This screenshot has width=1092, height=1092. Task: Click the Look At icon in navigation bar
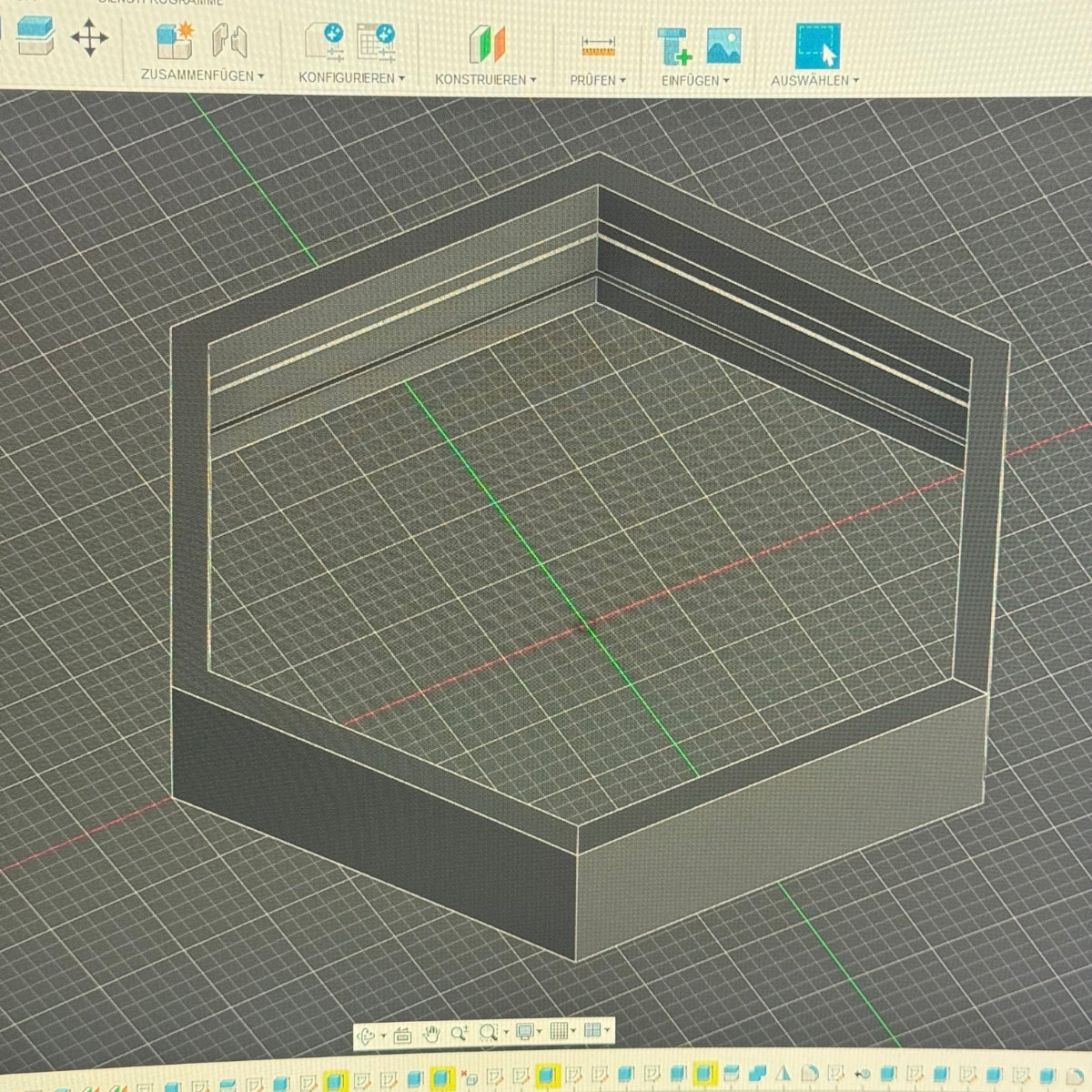pos(404,1034)
